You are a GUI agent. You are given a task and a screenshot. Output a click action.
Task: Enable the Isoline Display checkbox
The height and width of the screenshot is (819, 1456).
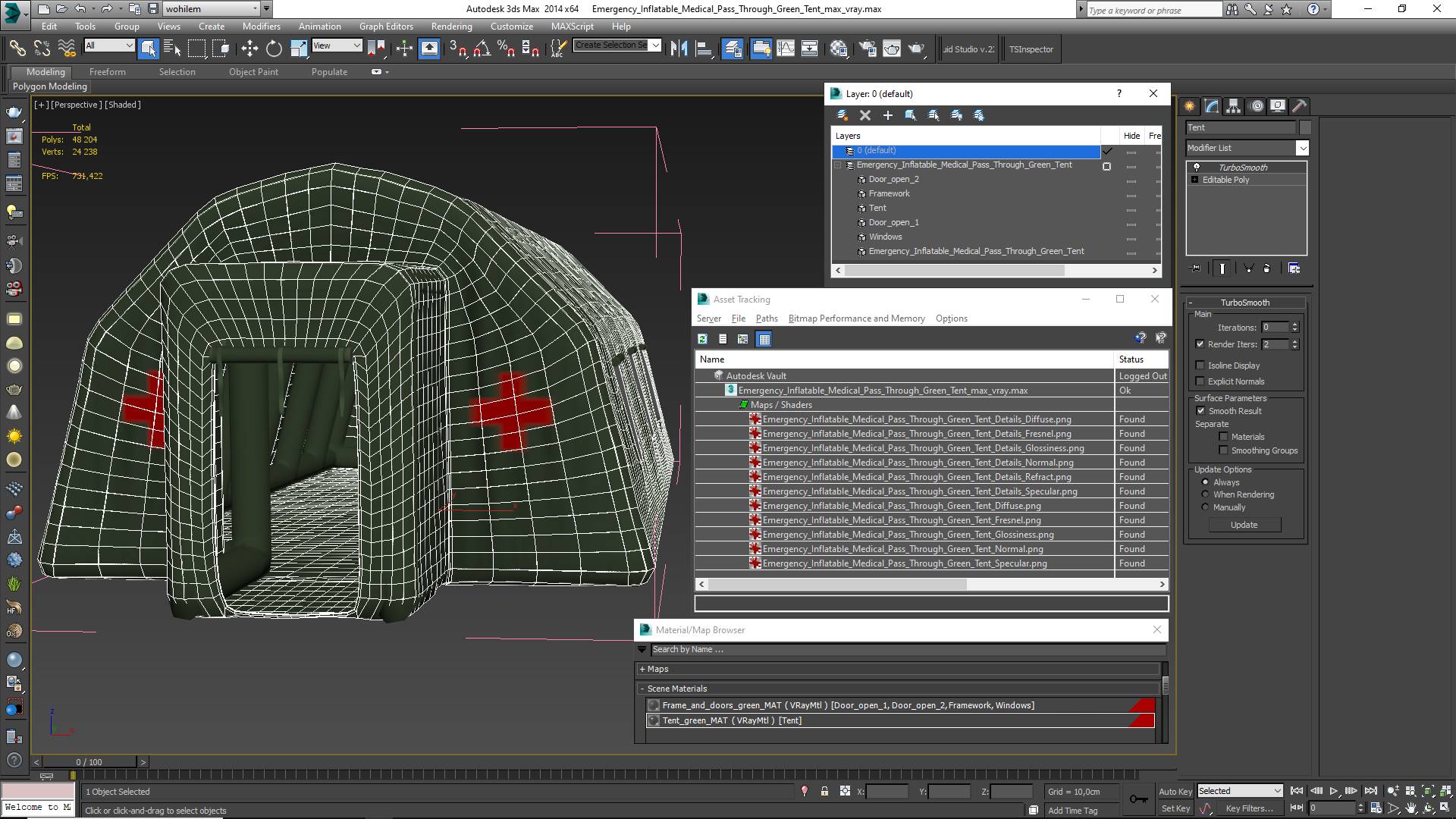pyautogui.click(x=1200, y=366)
